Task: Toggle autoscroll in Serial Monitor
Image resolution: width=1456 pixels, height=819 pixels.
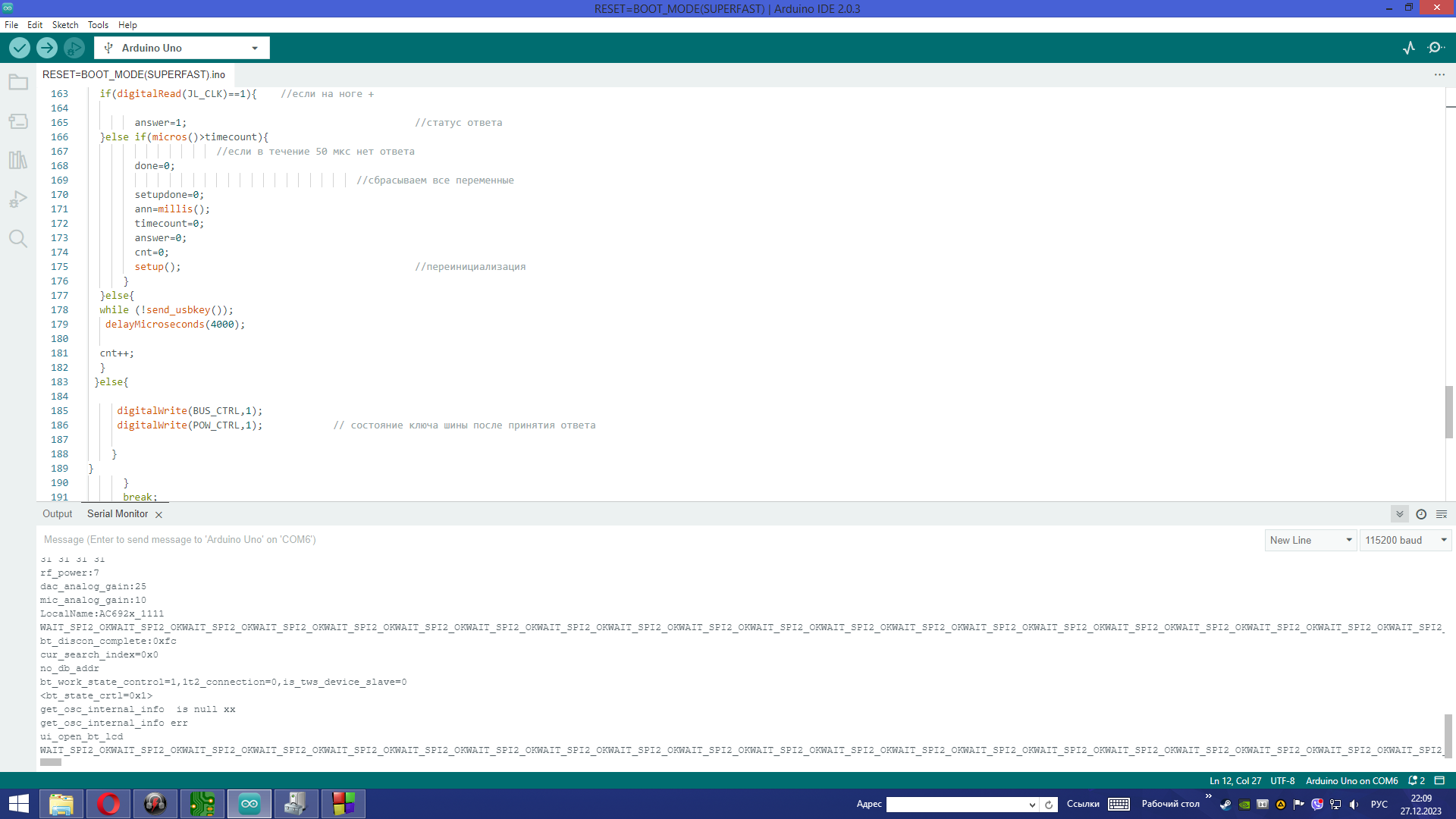Action: coord(1400,514)
